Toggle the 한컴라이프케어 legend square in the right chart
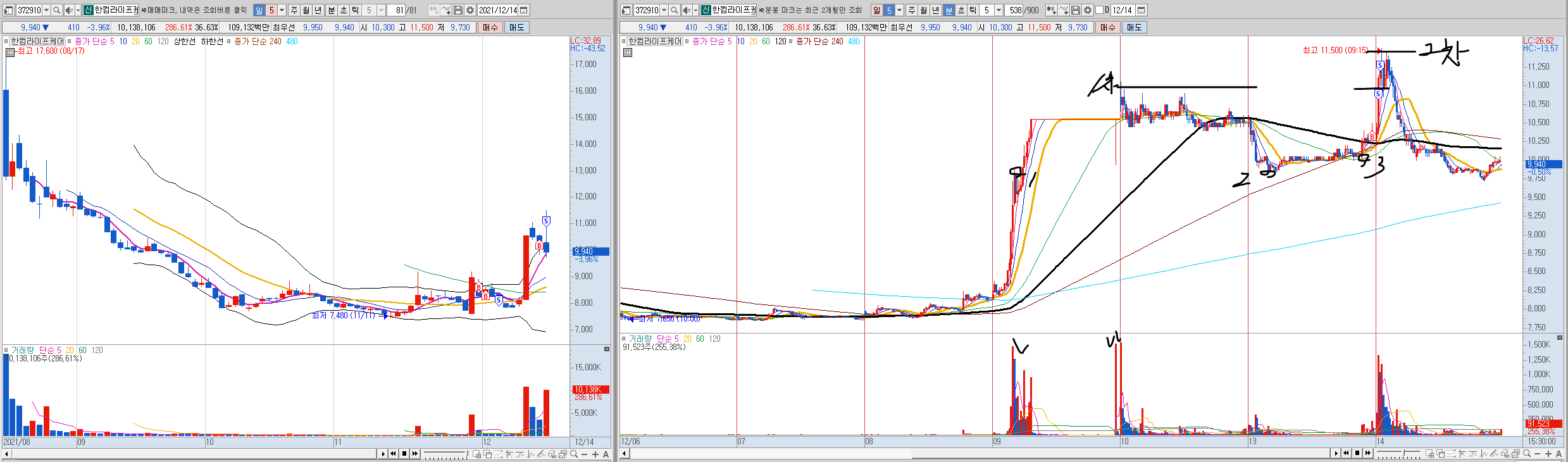The width and height of the screenshot is (1568, 462). click(624, 41)
